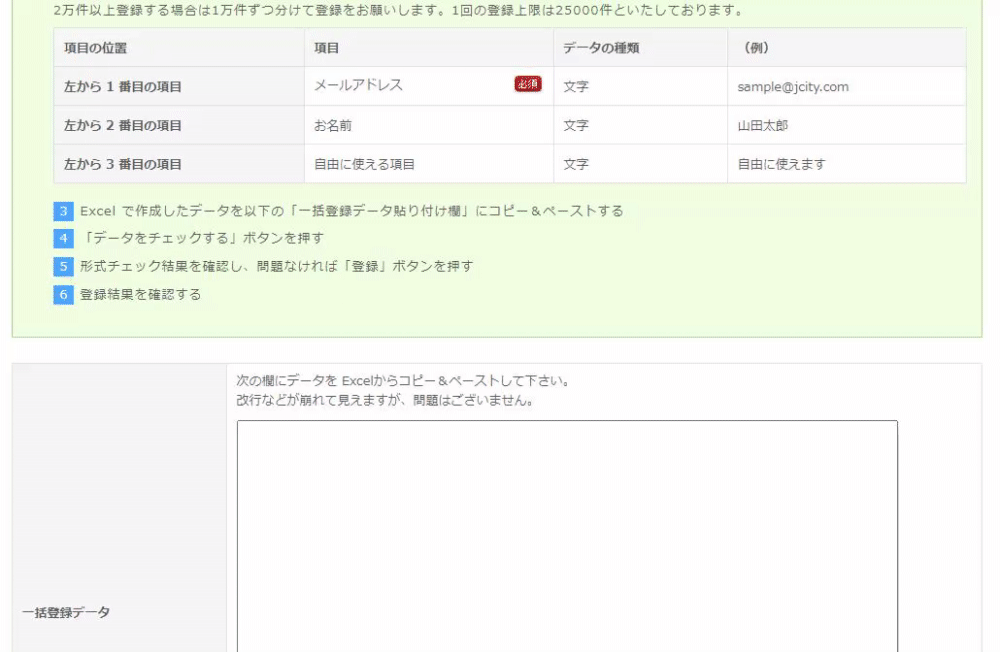Click the '左から 2 番目の項目' row header
Screen dimensions: 1000x652
click(x=179, y=125)
